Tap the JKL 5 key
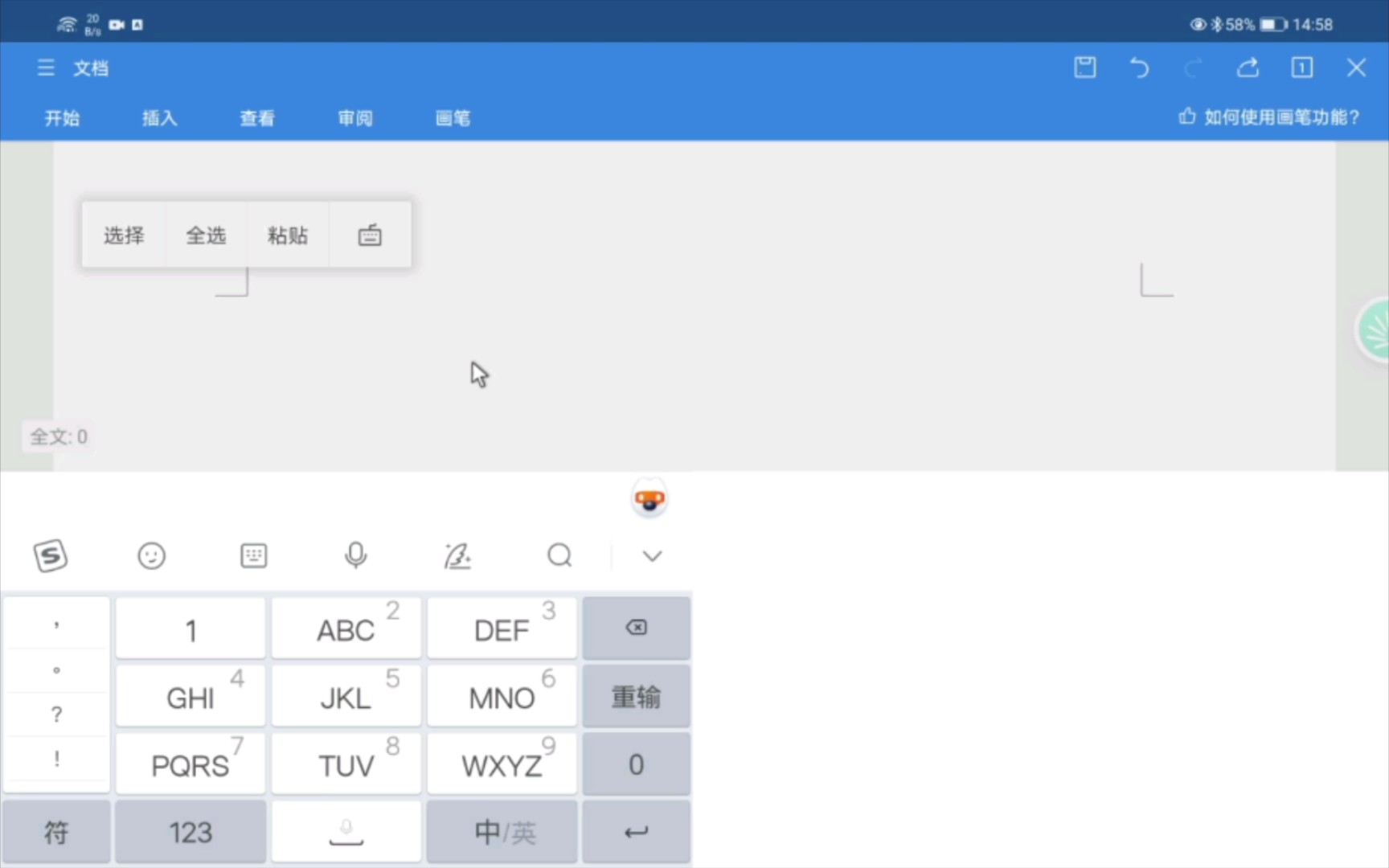This screenshot has width=1389, height=868. pyautogui.click(x=346, y=695)
